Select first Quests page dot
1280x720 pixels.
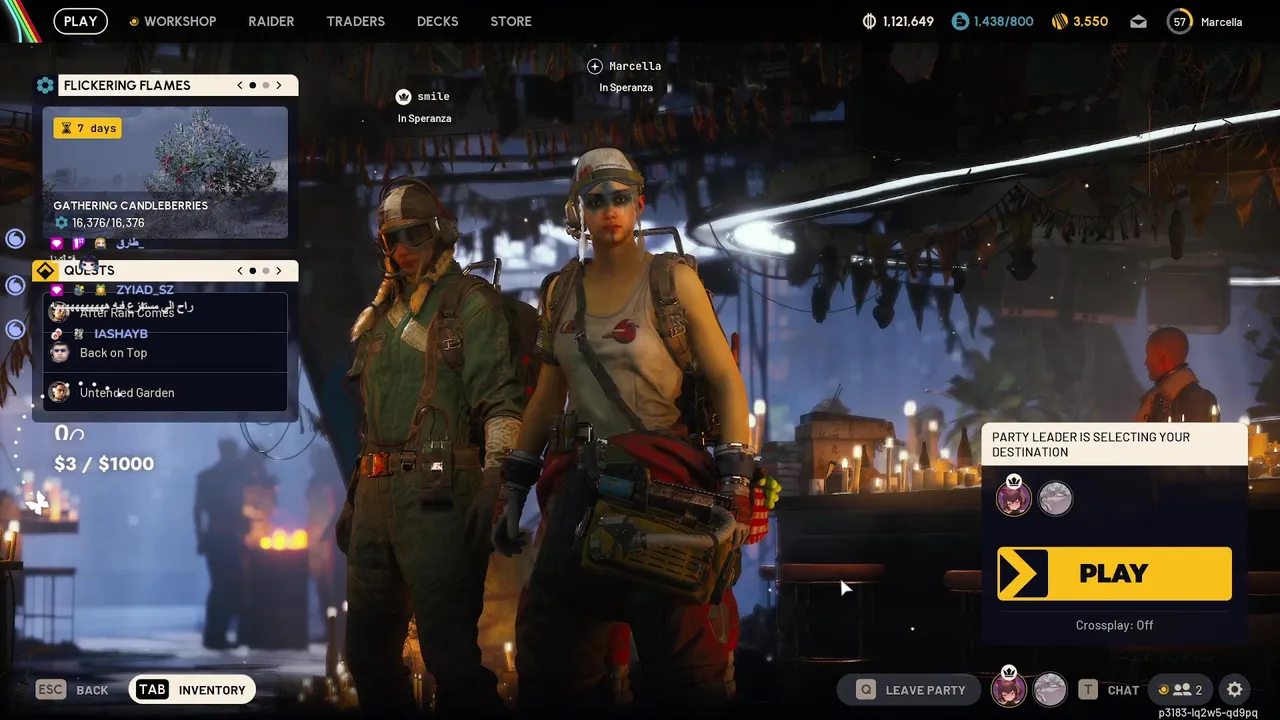(253, 270)
